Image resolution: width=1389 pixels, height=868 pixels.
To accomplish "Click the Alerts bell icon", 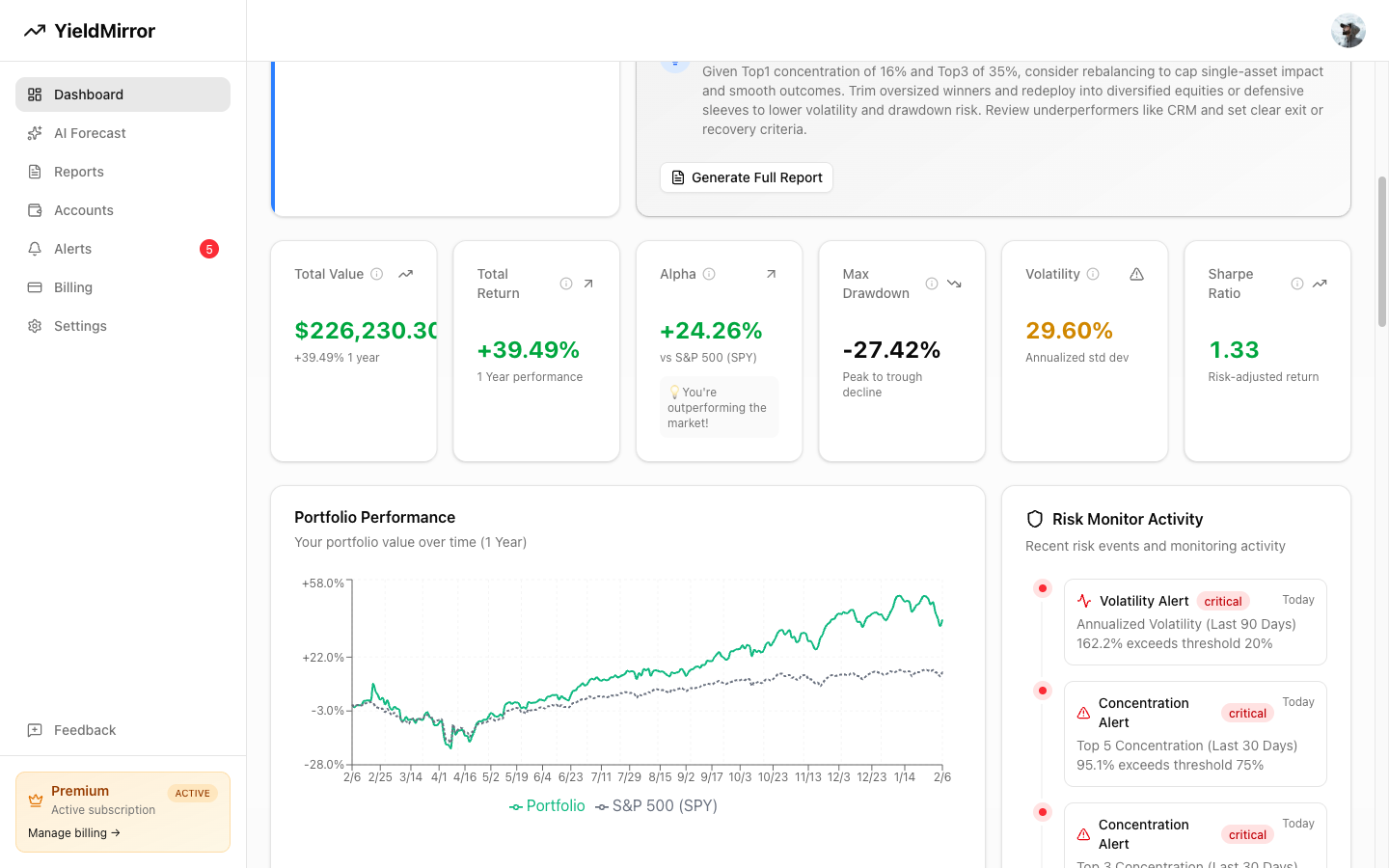I will pos(35,249).
